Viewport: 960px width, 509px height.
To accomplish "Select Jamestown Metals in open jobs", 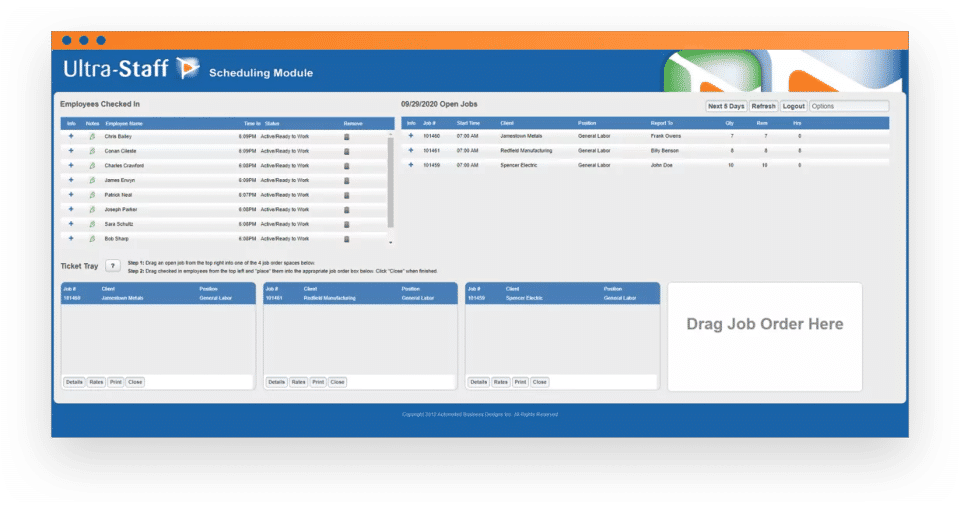I will coord(521,136).
